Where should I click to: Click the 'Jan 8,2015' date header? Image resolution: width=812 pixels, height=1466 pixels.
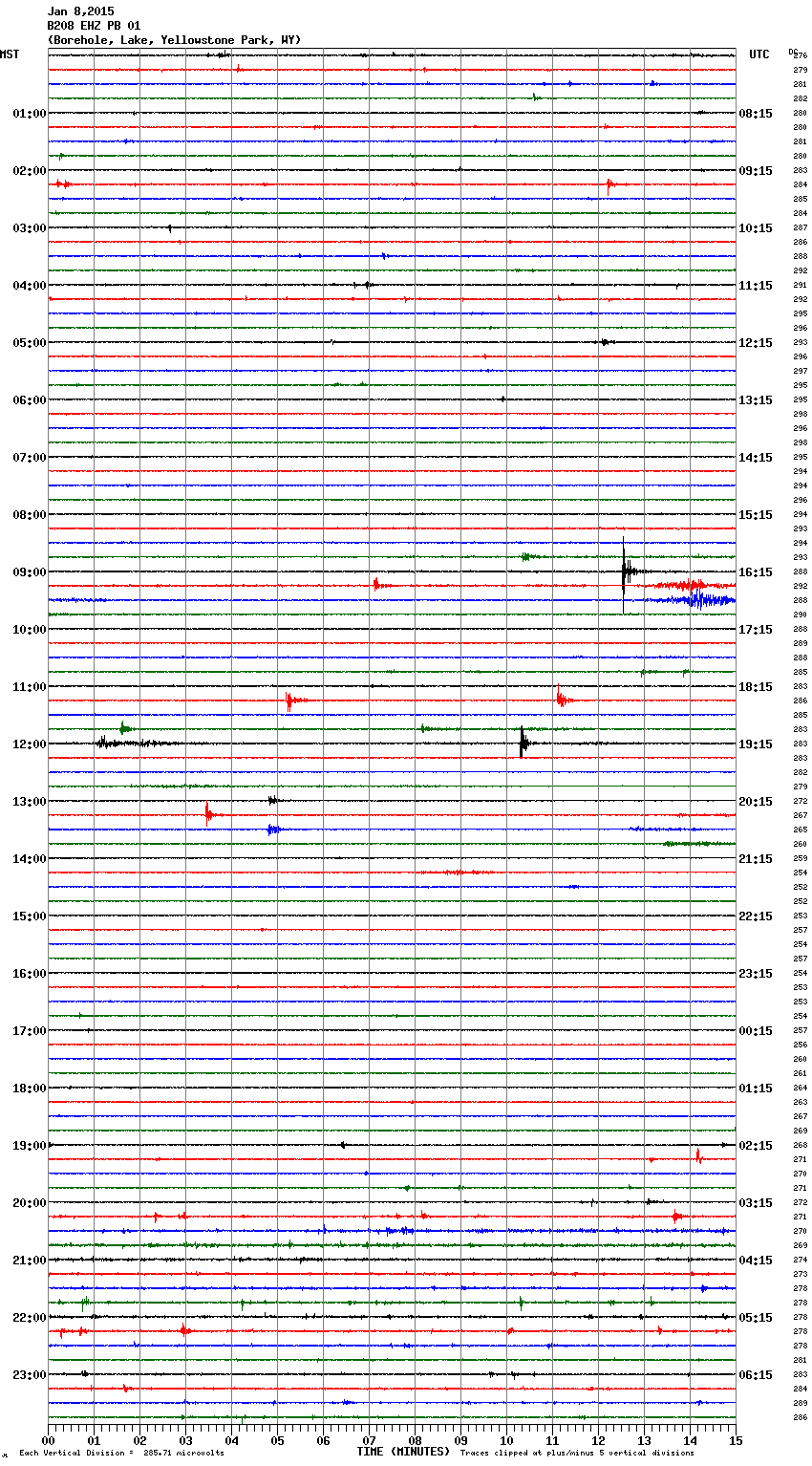click(81, 11)
